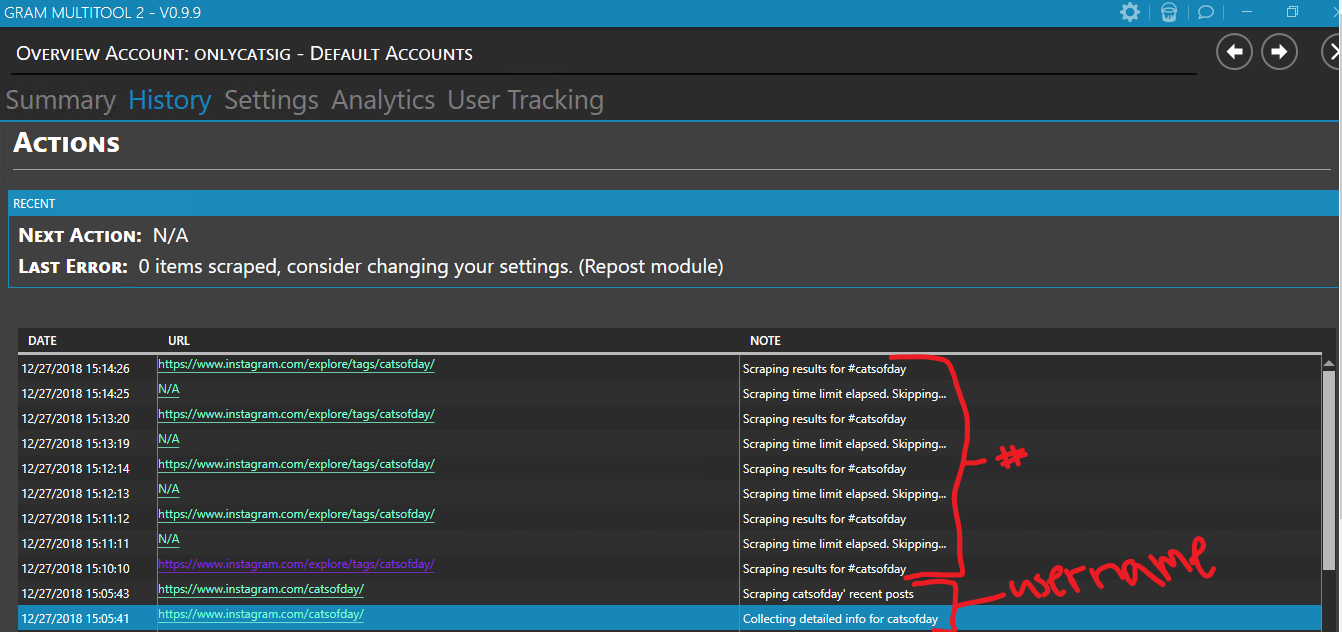This screenshot has height=632, width=1342.
Task: Click the N/A link at 15:11:11
Action: point(169,539)
